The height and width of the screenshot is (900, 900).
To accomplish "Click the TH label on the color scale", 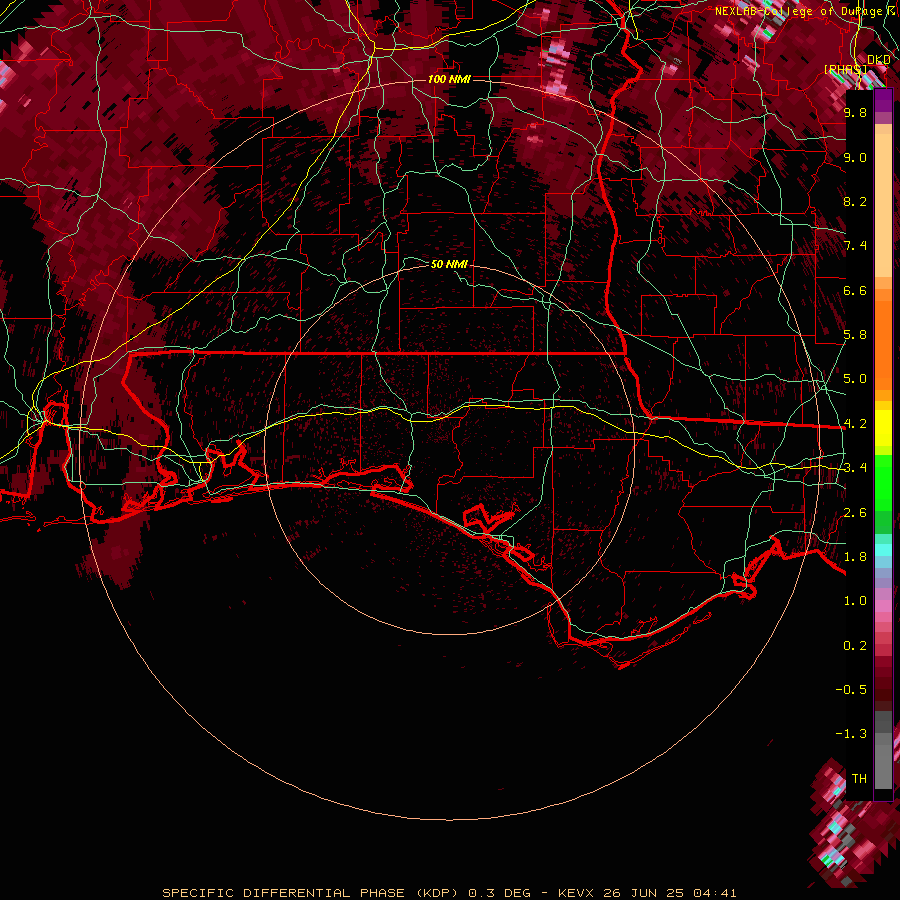I will [859, 779].
